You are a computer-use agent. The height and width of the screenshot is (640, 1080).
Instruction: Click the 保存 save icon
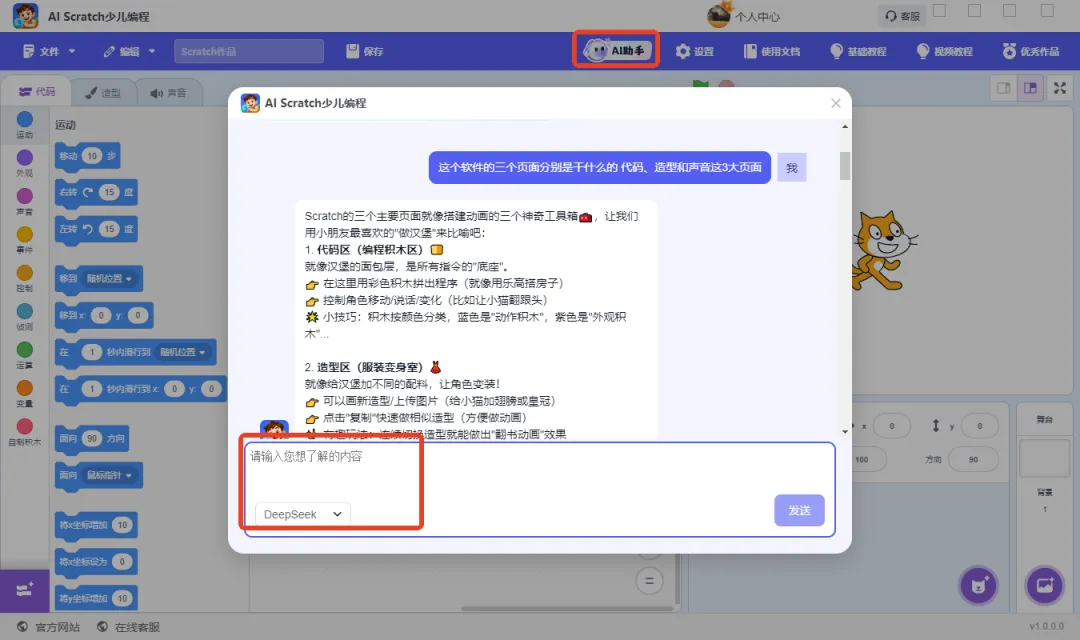tap(352, 51)
